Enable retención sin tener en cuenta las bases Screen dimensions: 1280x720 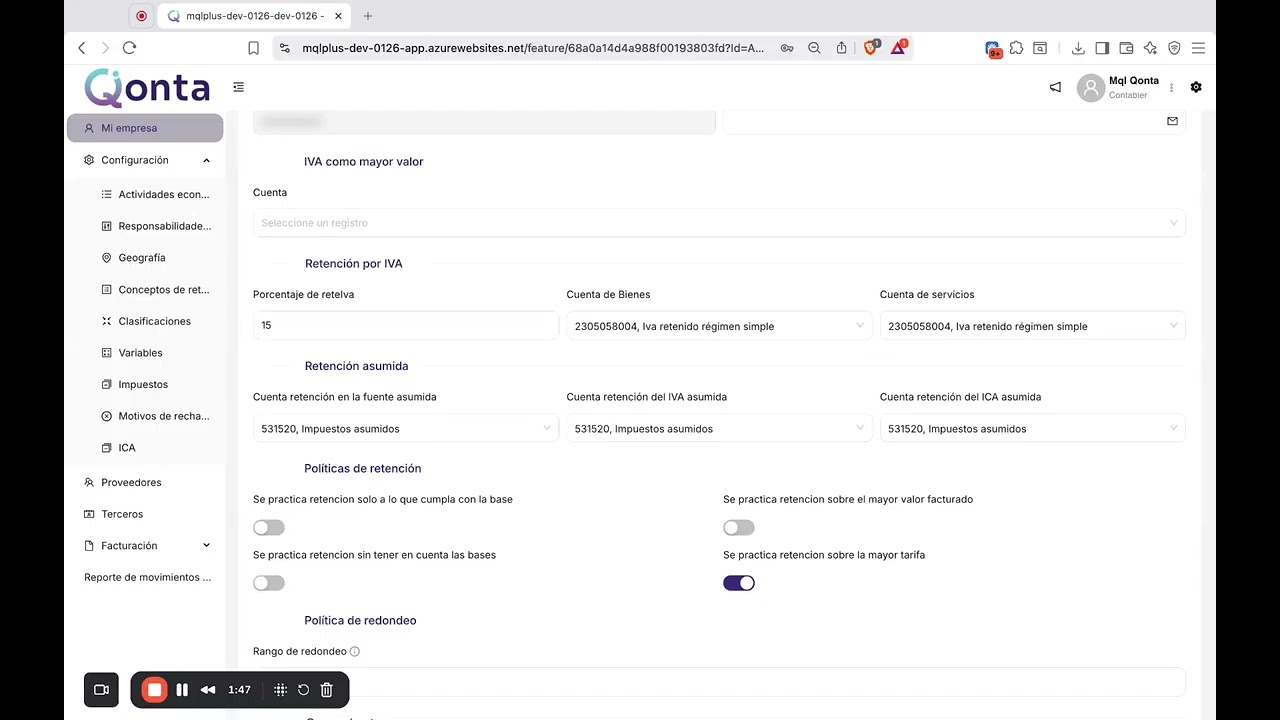[269, 583]
